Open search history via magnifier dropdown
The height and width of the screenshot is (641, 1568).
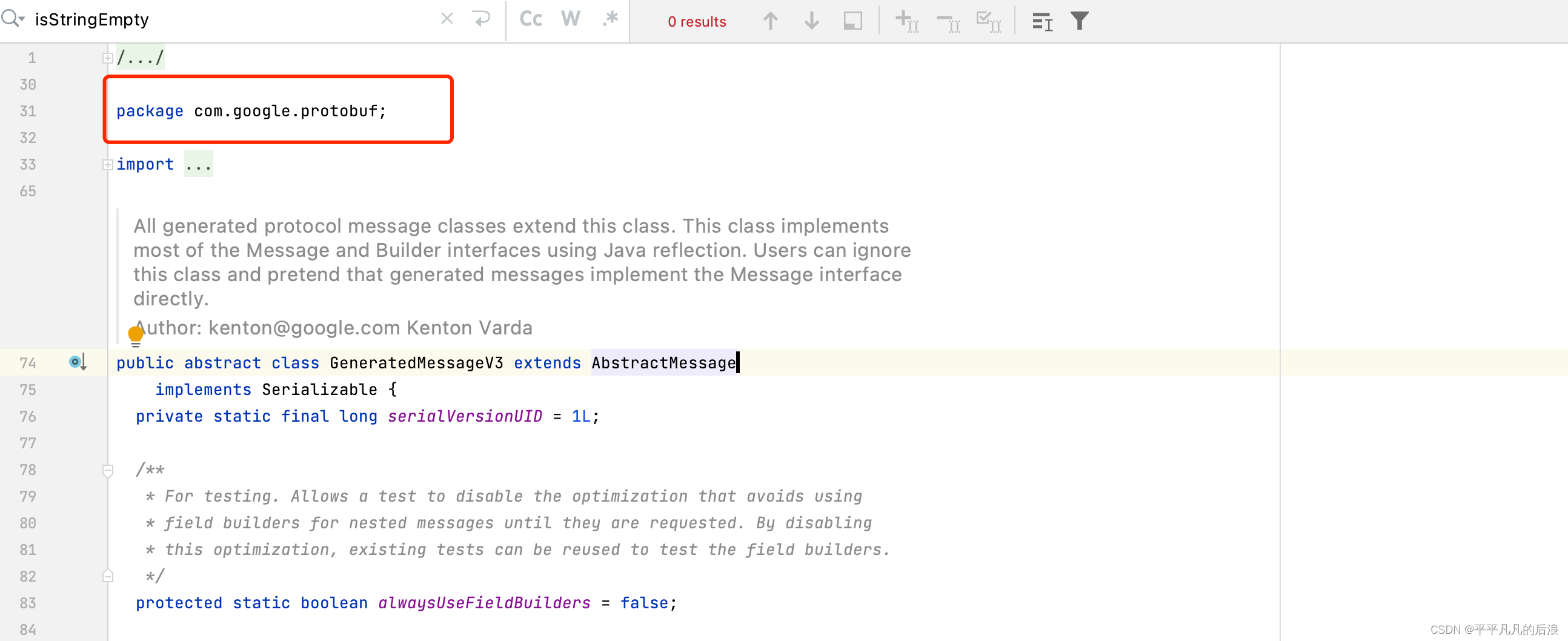point(12,18)
